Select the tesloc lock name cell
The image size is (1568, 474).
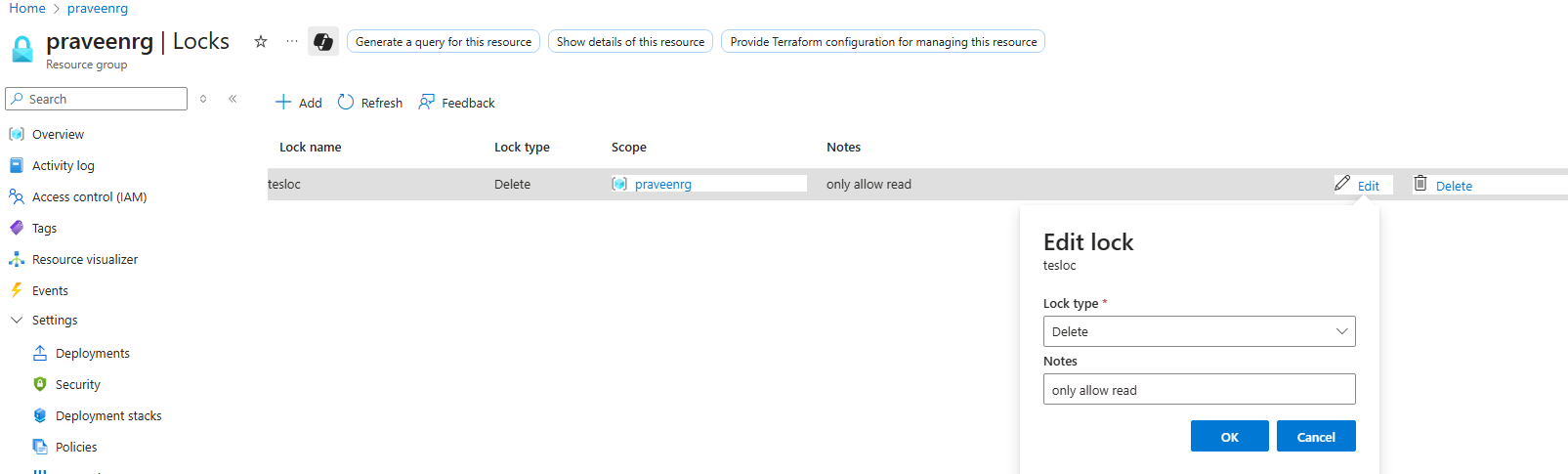pos(284,184)
